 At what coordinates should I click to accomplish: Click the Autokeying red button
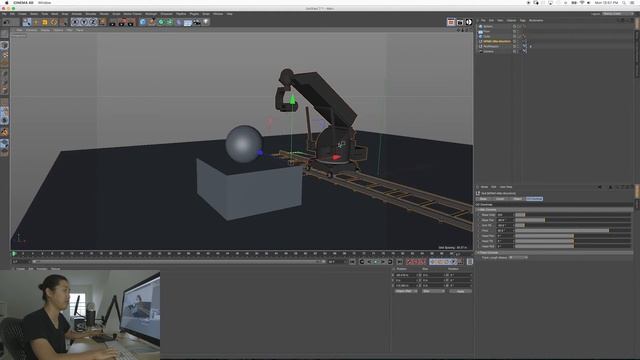click(x=417, y=262)
